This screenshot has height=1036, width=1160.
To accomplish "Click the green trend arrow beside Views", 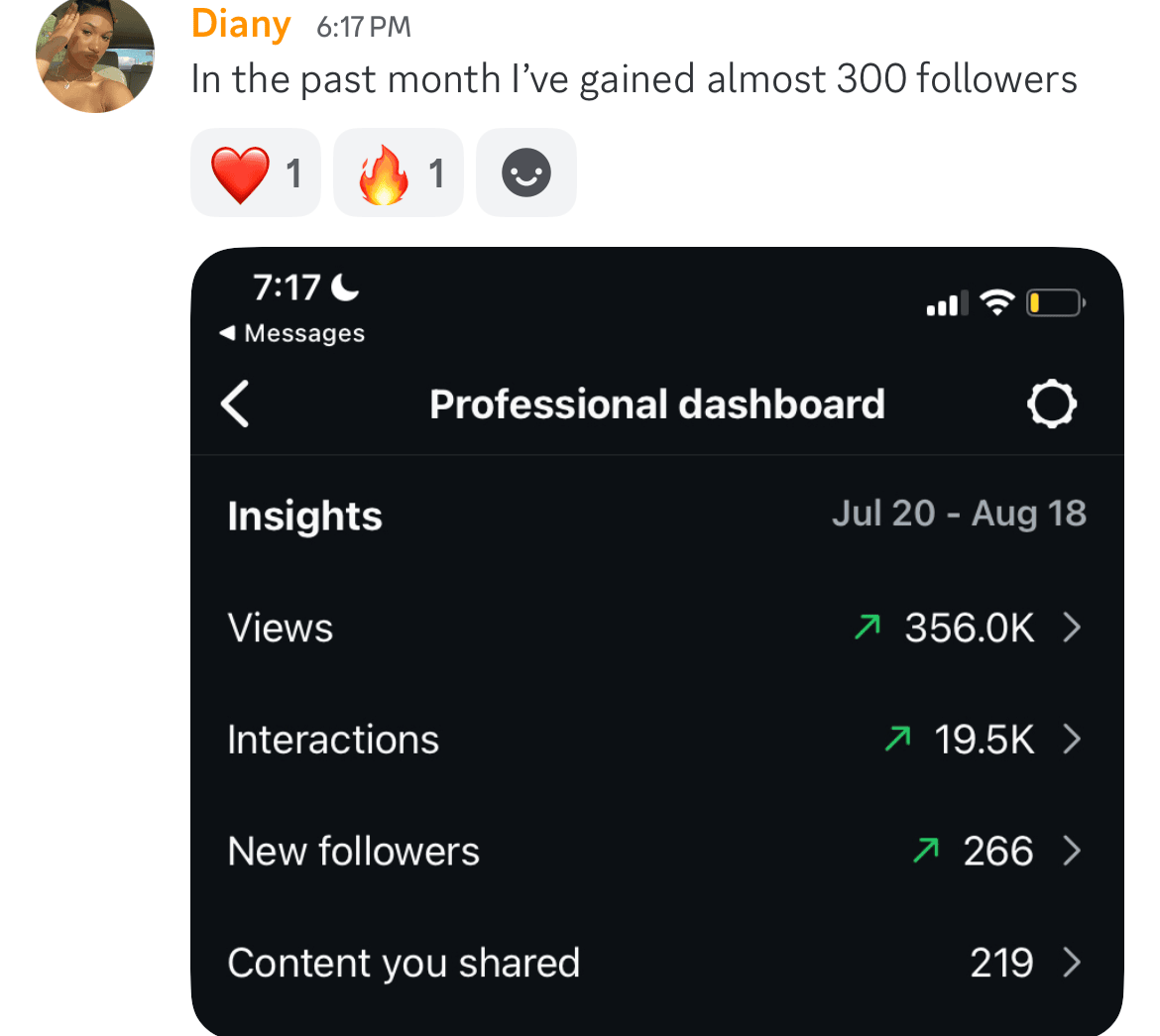I will [868, 627].
